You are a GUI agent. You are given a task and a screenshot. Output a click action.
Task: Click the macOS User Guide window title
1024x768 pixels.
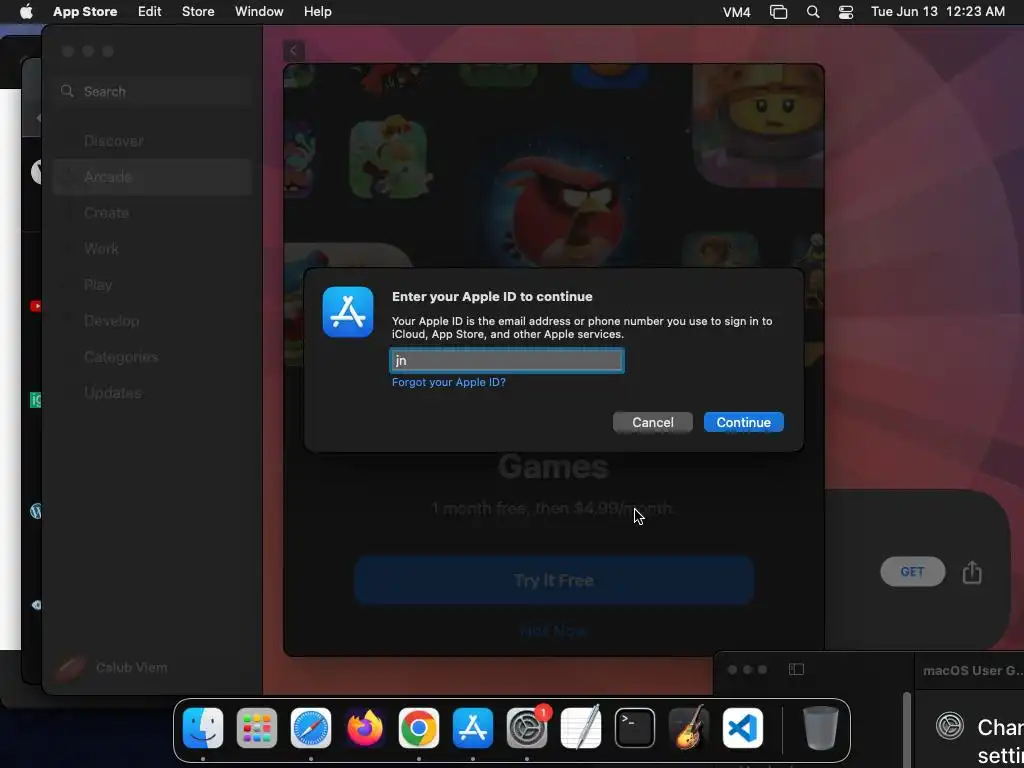[972, 671]
